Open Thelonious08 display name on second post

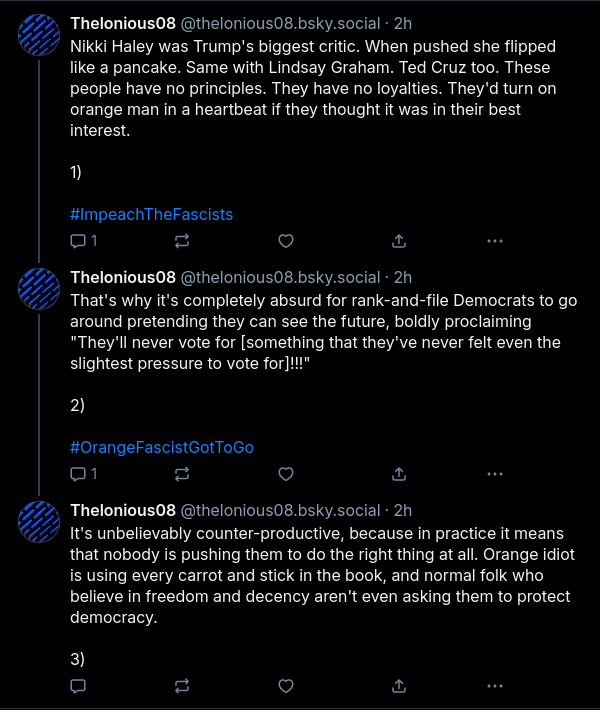(123, 277)
